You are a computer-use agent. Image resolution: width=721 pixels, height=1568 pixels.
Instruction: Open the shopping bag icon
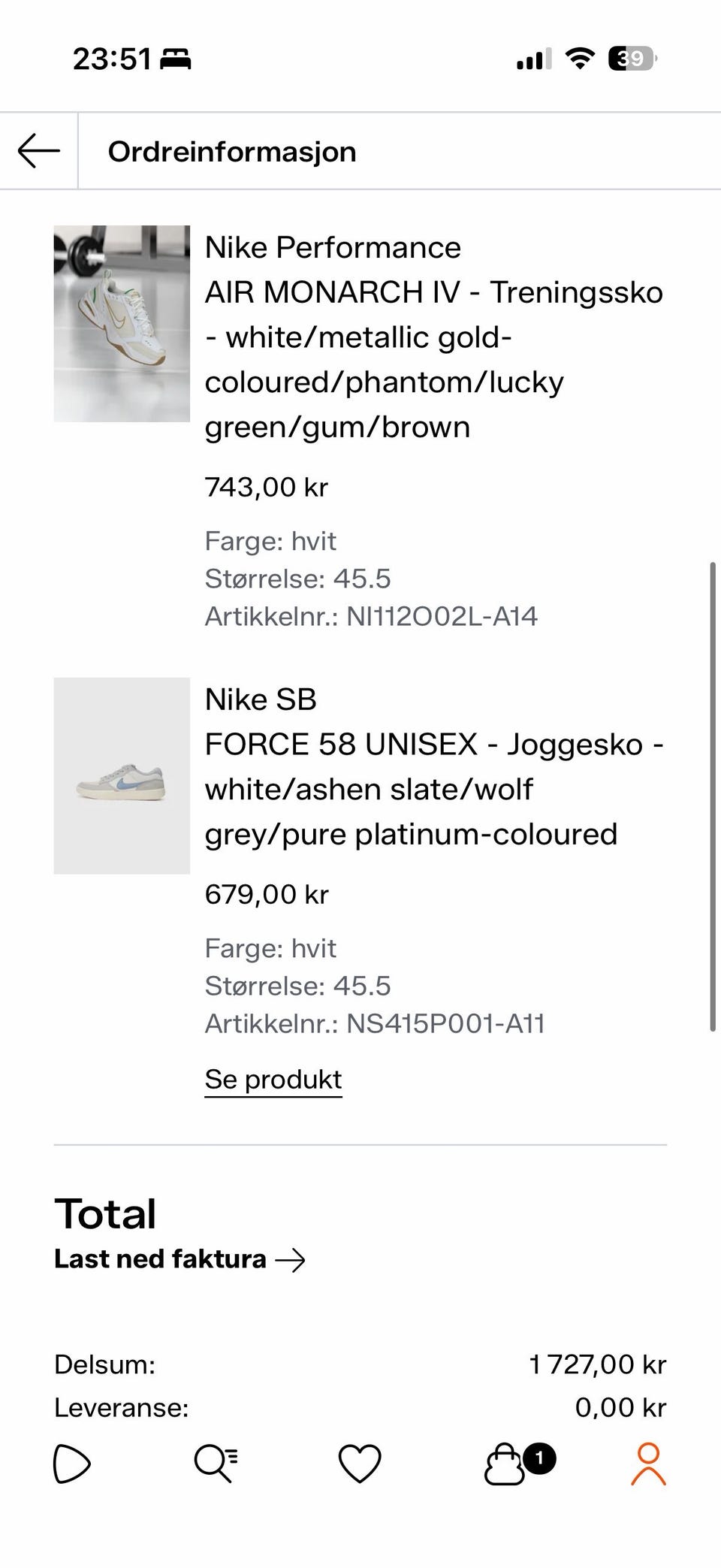[x=504, y=1465]
